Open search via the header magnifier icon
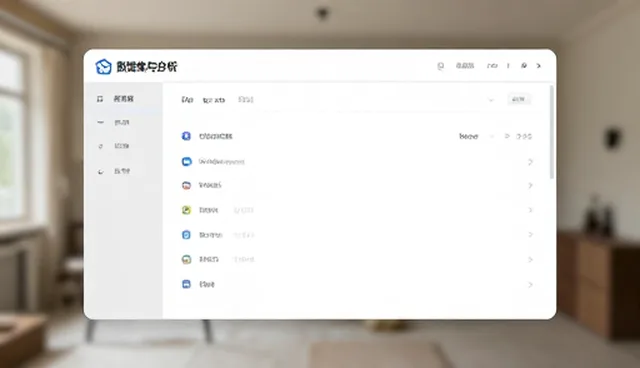 pos(440,66)
